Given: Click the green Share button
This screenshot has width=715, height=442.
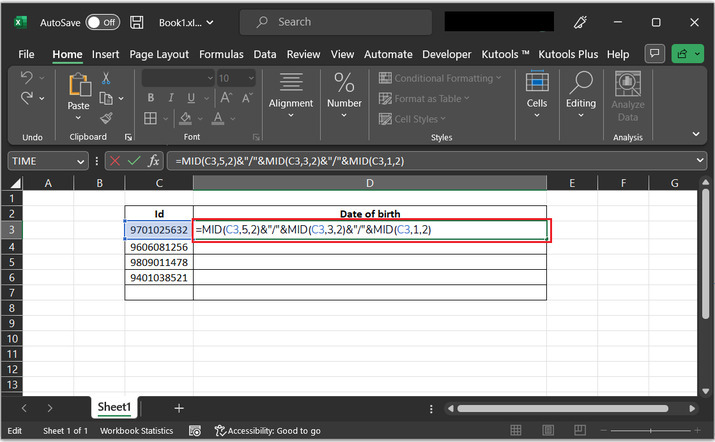Looking at the screenshot, I should point(687,54).
